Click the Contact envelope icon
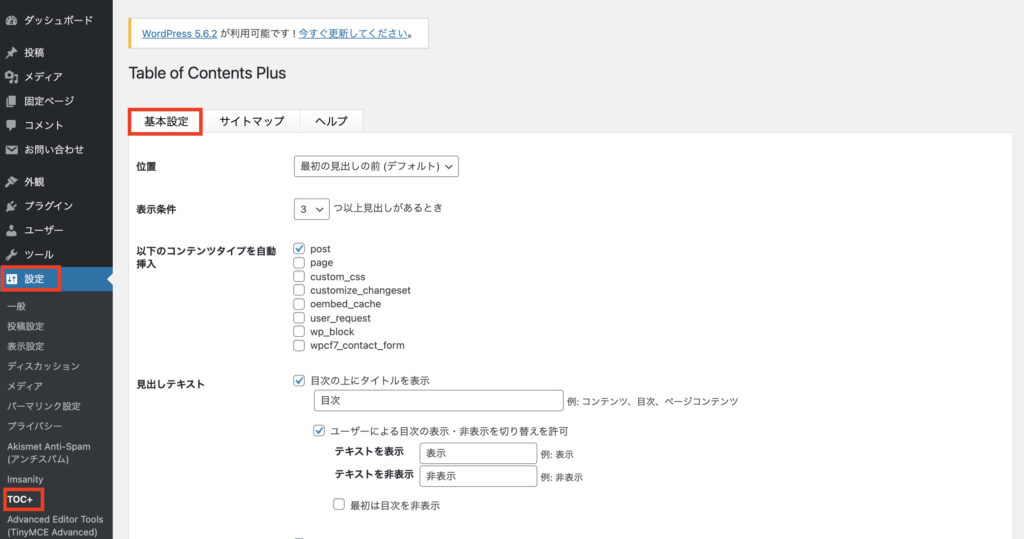 [x=11, y=150]
